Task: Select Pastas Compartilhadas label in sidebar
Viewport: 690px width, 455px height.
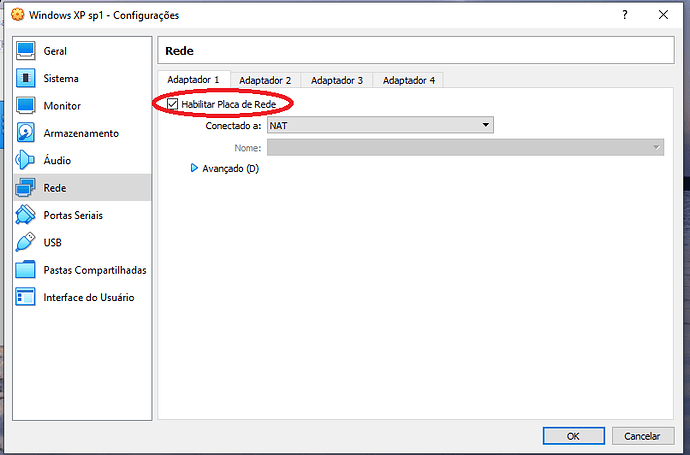Action: coord(95,270)
